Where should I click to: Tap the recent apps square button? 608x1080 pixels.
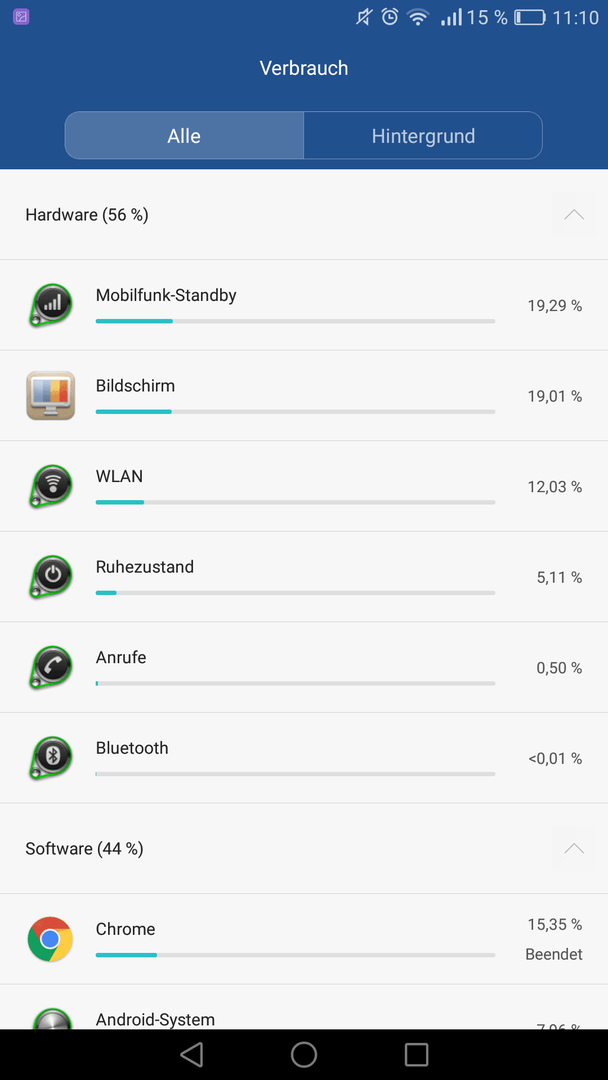pos(417,1054)
